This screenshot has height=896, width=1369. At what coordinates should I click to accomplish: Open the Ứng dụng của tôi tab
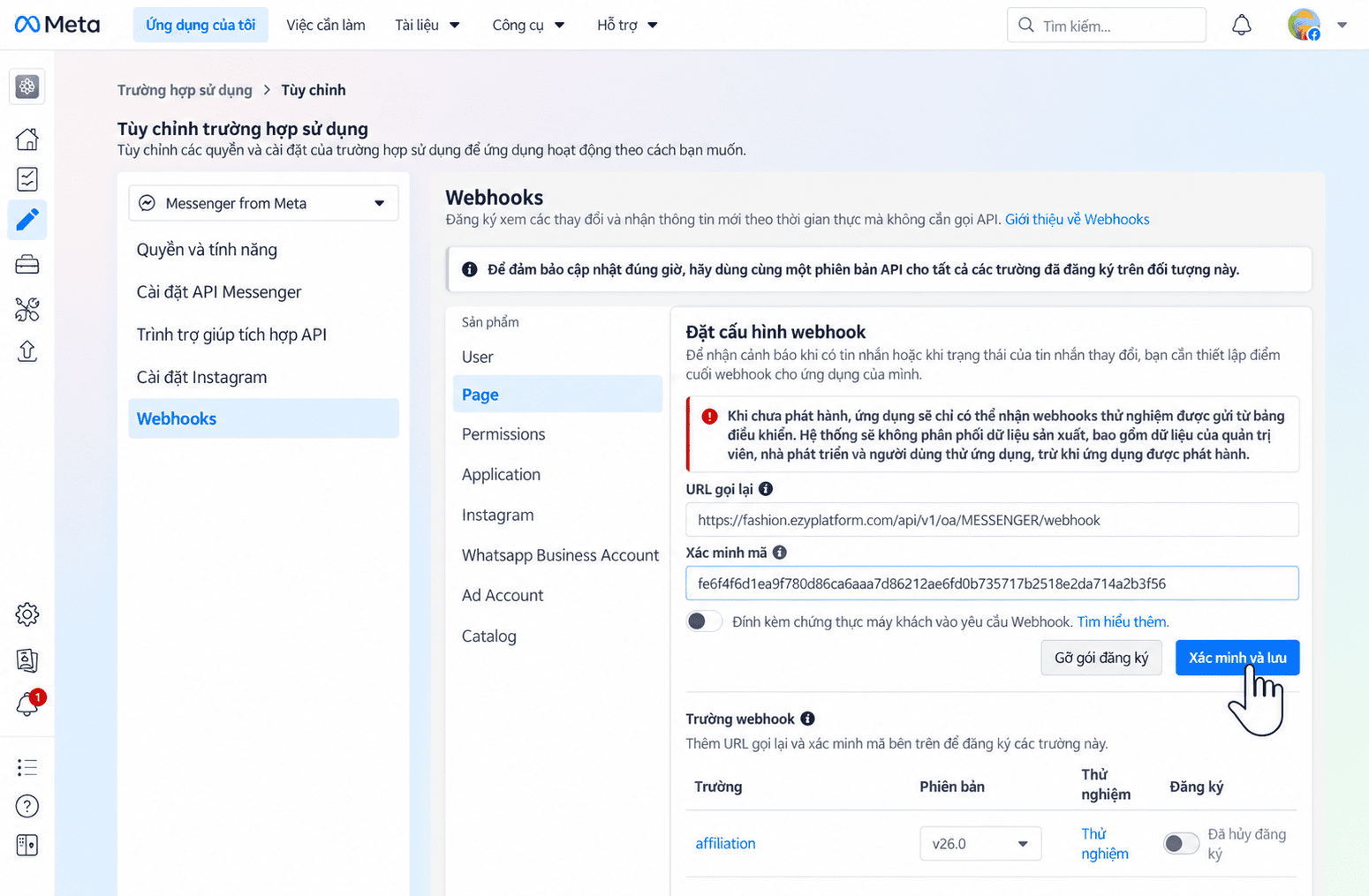[x=200, y=25]
